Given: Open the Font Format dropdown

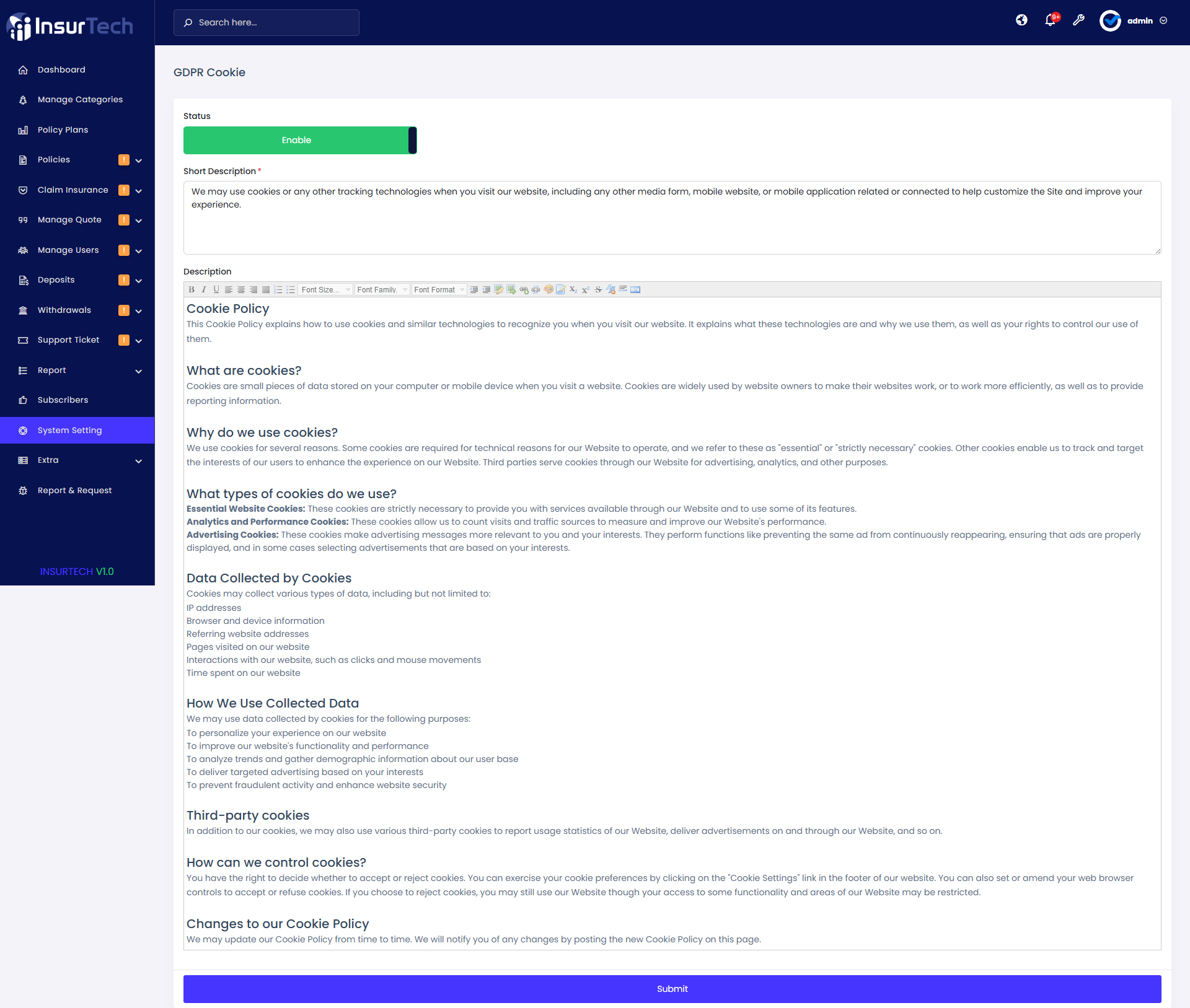Looking at the screenshot, I should coord(439,289).
